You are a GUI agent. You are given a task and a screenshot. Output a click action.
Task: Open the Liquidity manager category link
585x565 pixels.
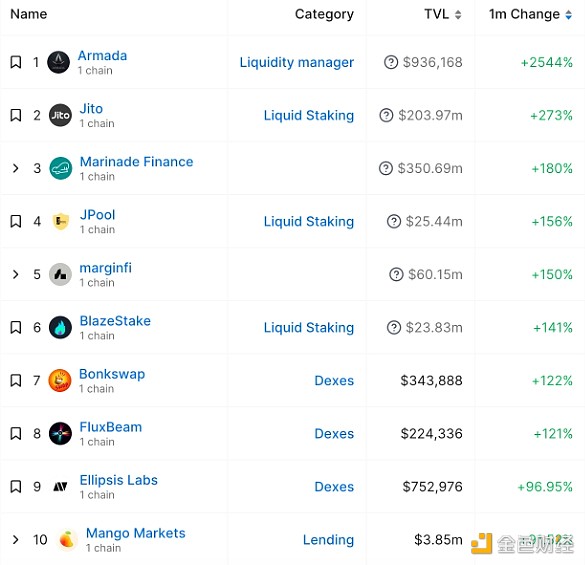pos(297,62)
